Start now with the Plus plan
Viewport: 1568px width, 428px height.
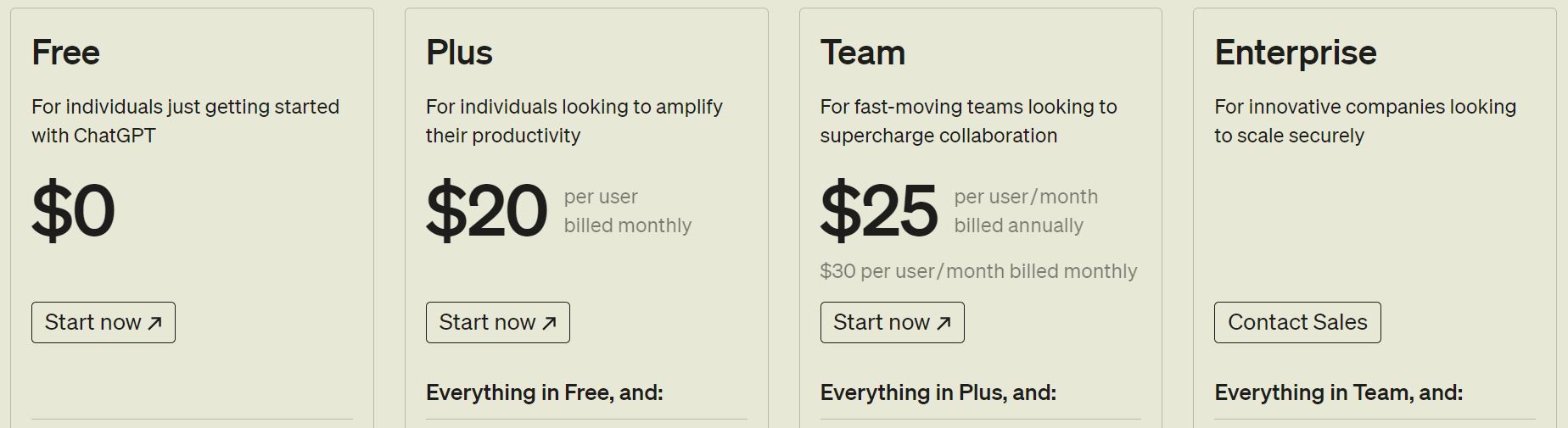point(498,323)
